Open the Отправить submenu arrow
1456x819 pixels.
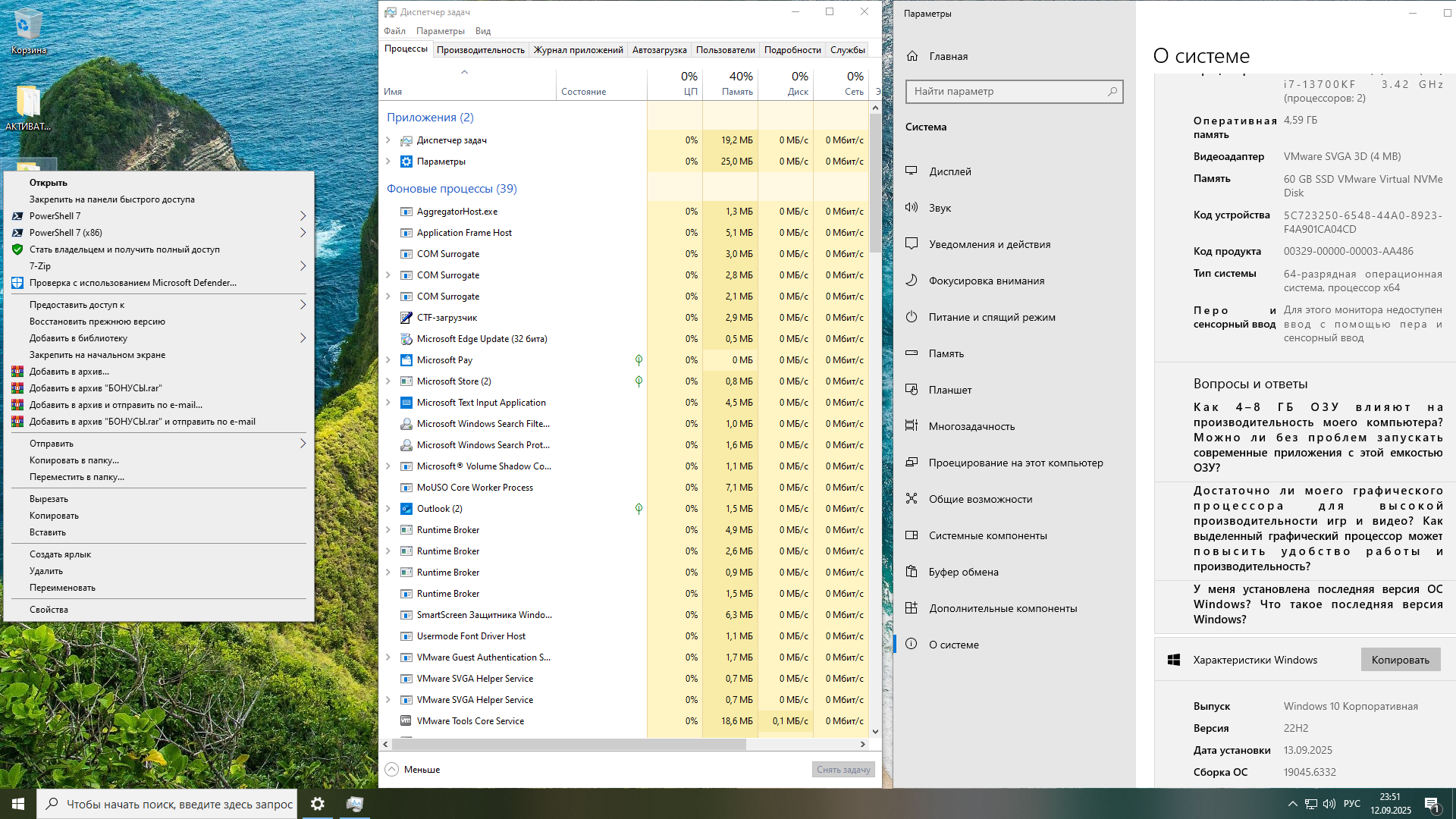[x=303, y=443]
